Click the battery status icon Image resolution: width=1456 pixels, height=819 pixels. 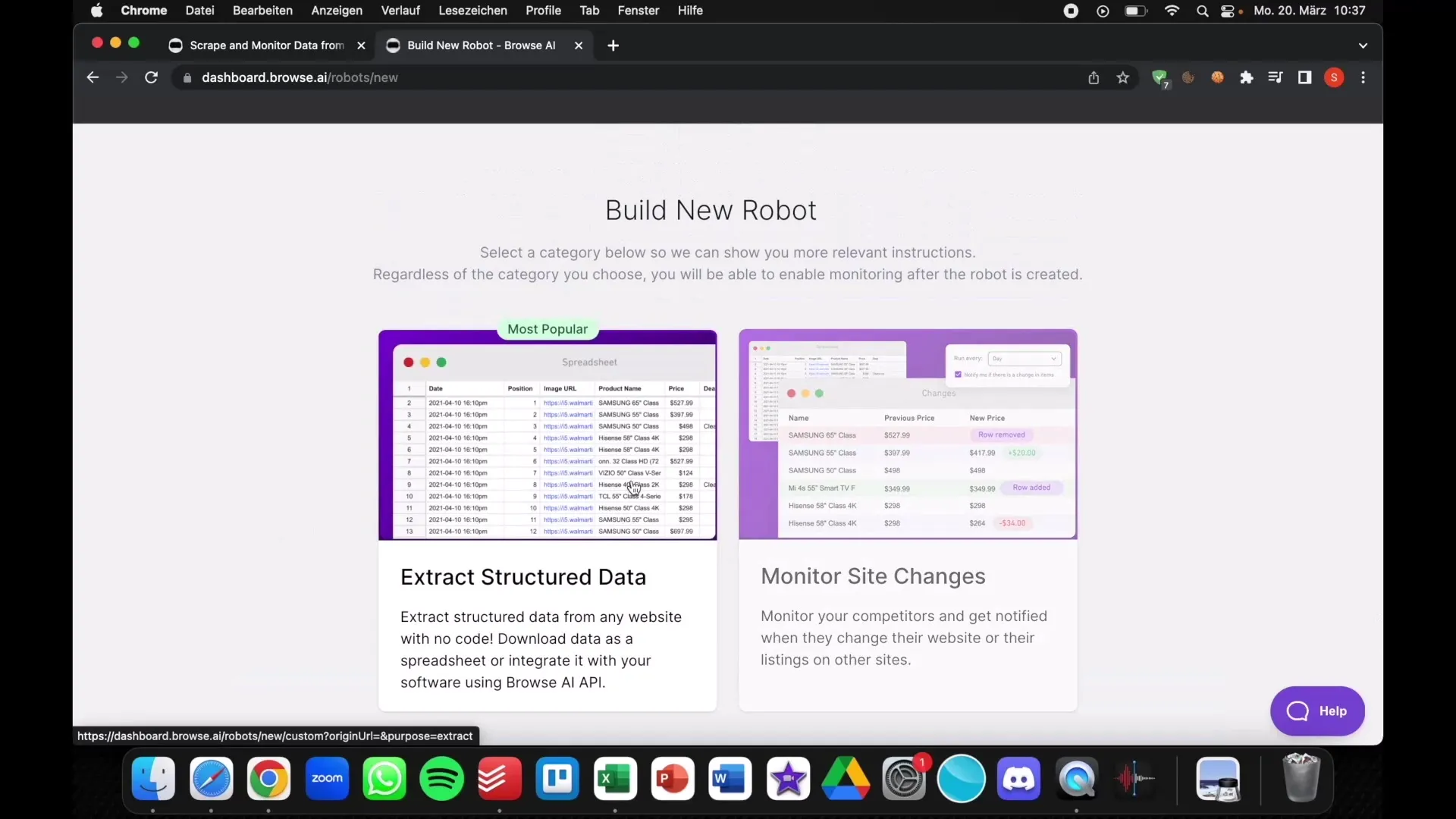pyautogui.click(x=1135, y=11)
